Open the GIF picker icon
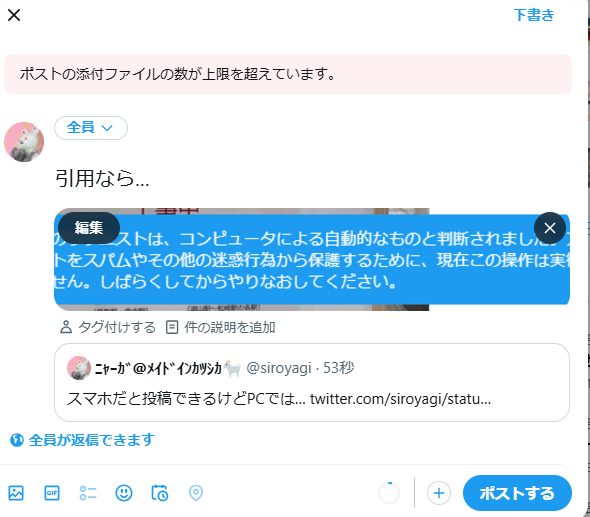590x517 pixels. (x=52, y=493)
